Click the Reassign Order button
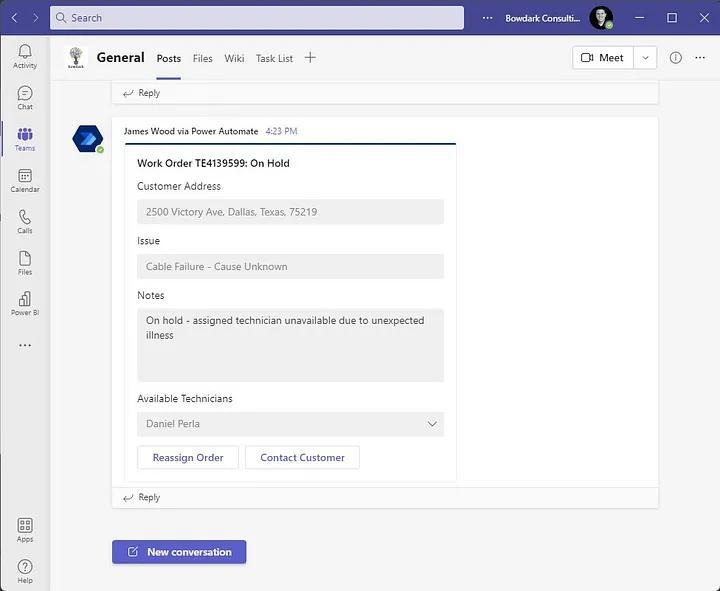This screenshot has width=720, height=591. click(188, 457)
